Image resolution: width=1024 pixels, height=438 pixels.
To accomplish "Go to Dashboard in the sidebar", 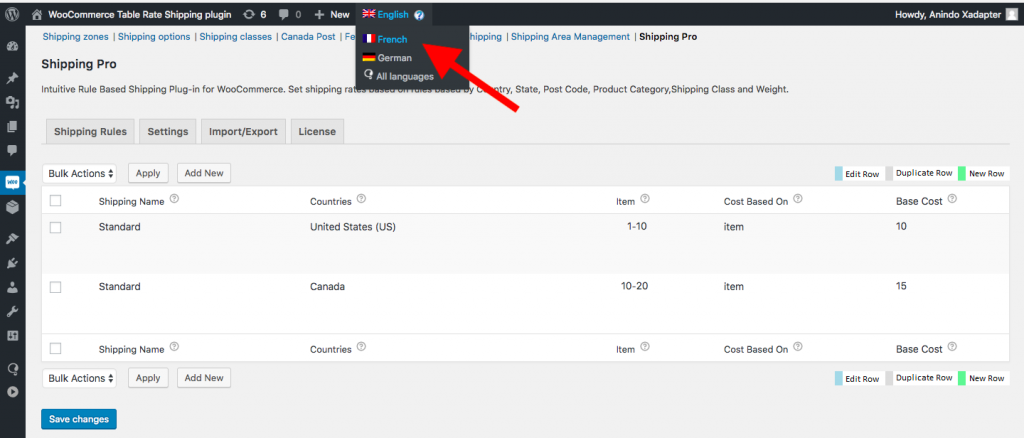I will coord(12,47).
